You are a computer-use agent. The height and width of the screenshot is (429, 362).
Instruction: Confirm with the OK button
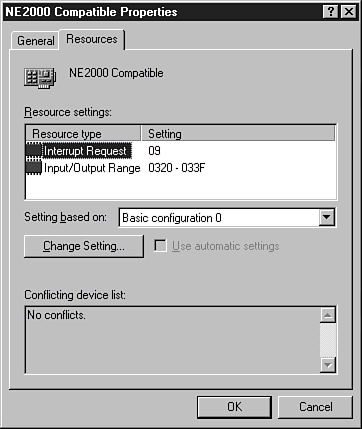tap(234, 407)
